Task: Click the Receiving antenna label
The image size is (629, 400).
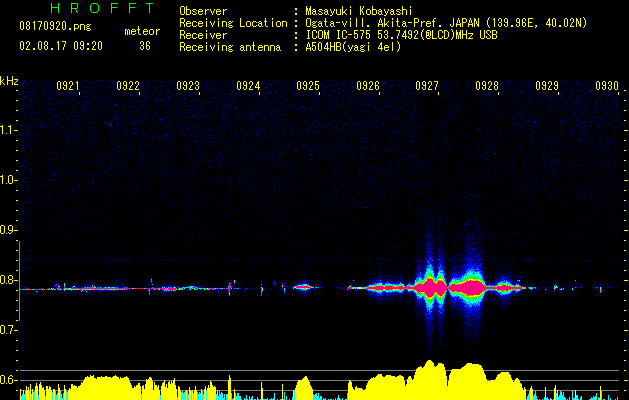Action: [230, 47]
